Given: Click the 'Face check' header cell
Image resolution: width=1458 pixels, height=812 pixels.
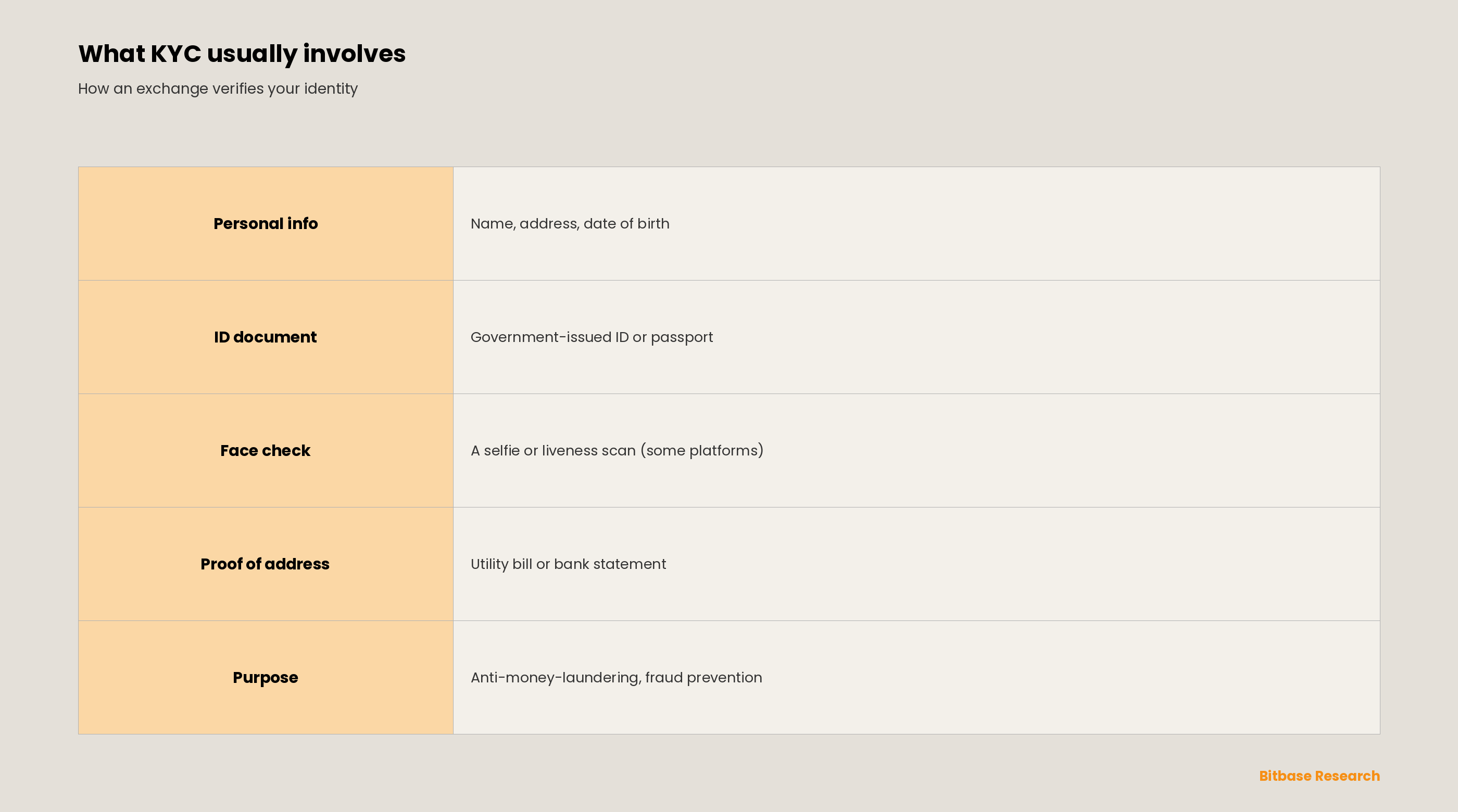Looking at the screenshot, I should (266, 450).
